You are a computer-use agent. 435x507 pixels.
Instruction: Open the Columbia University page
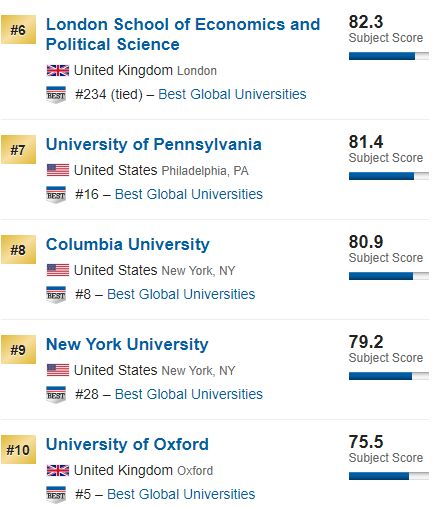click(x=128, y=244)
